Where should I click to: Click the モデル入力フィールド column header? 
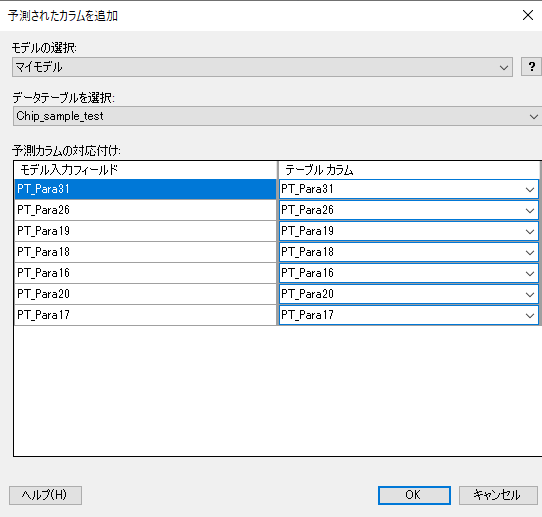coord(146,170)
